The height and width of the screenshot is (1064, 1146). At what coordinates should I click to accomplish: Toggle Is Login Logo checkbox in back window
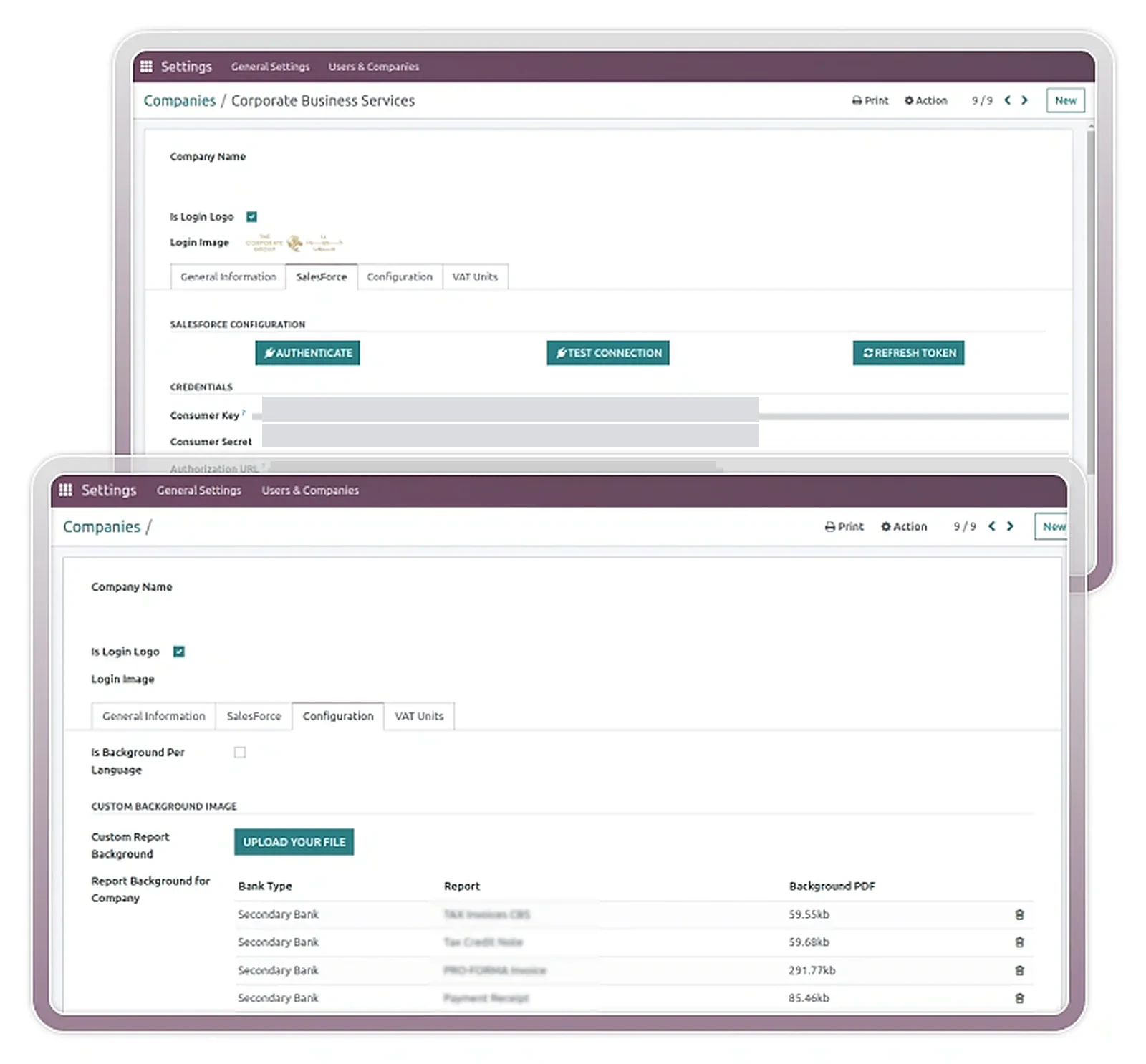(251, 216)
